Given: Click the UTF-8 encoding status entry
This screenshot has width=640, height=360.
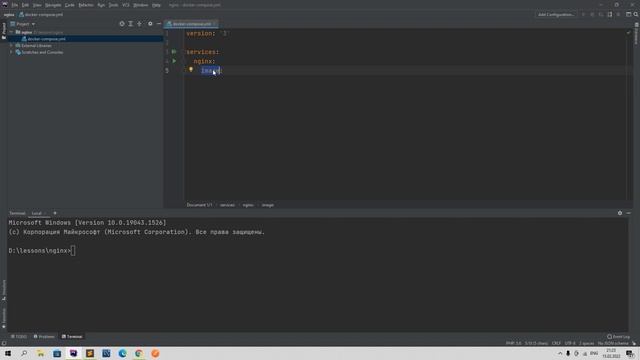Looking at the screenshot, I should 570,343.
